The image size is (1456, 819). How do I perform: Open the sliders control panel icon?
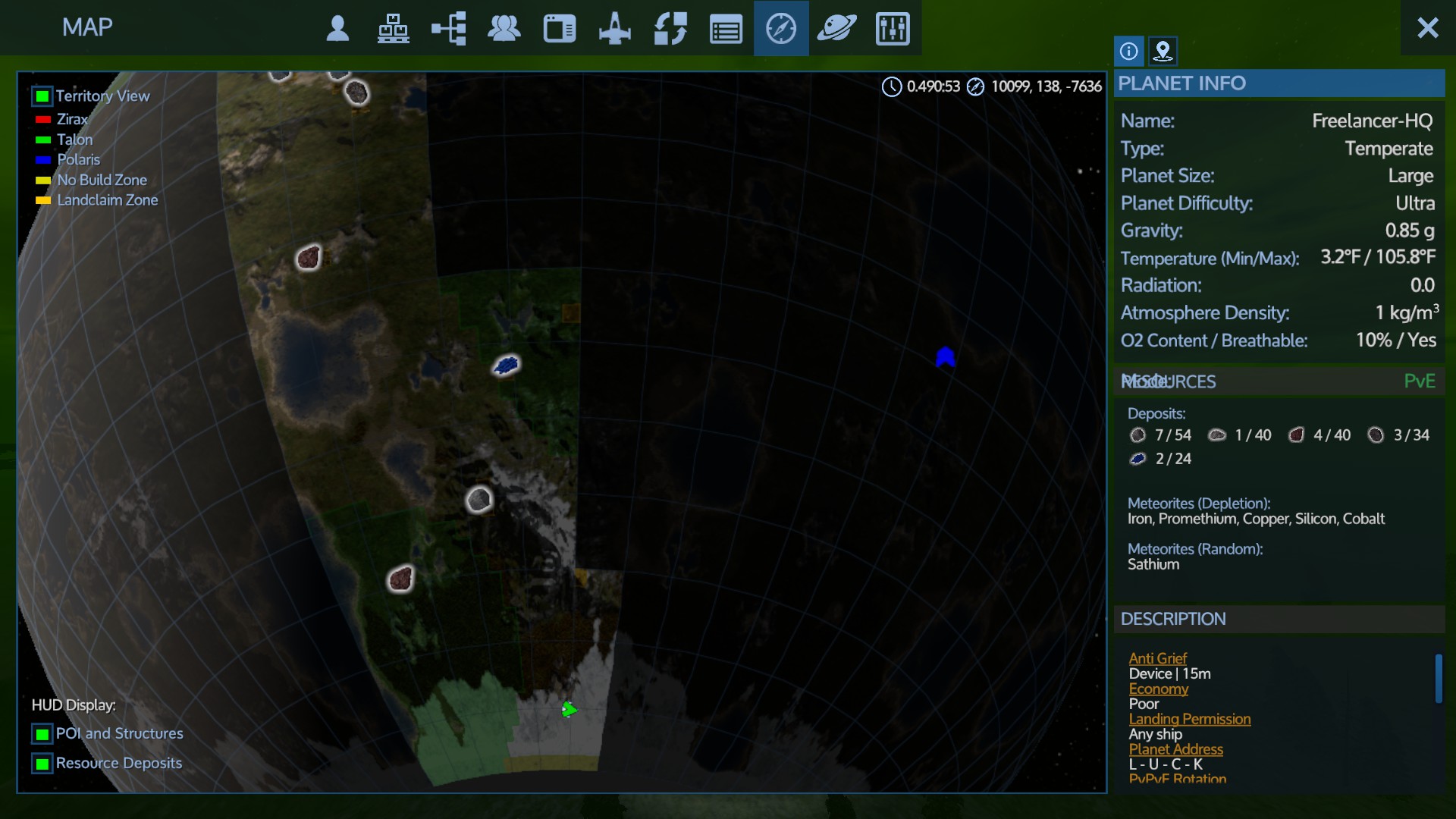coord(893,29)
